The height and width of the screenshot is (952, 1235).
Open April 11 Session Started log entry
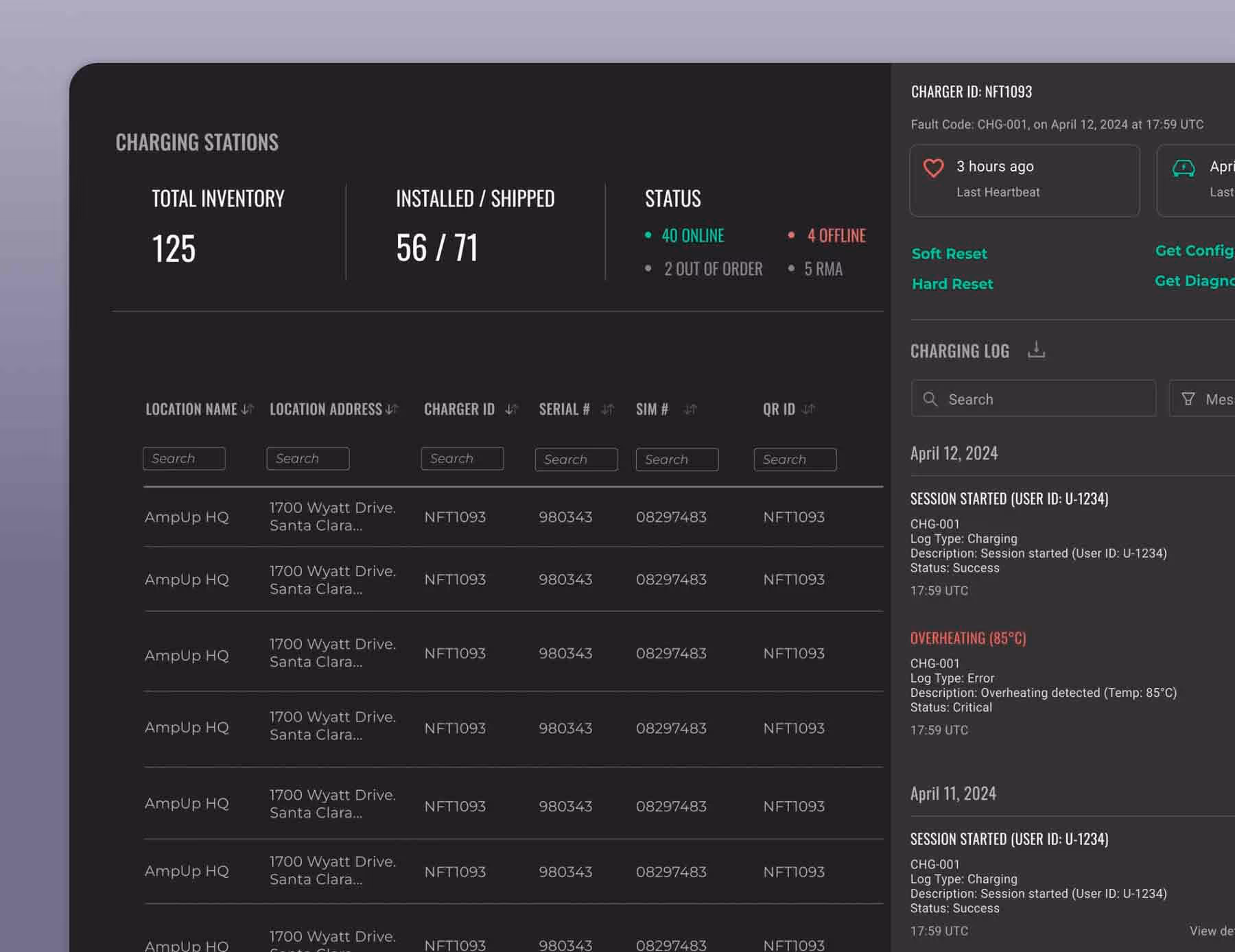(1009, 839)
